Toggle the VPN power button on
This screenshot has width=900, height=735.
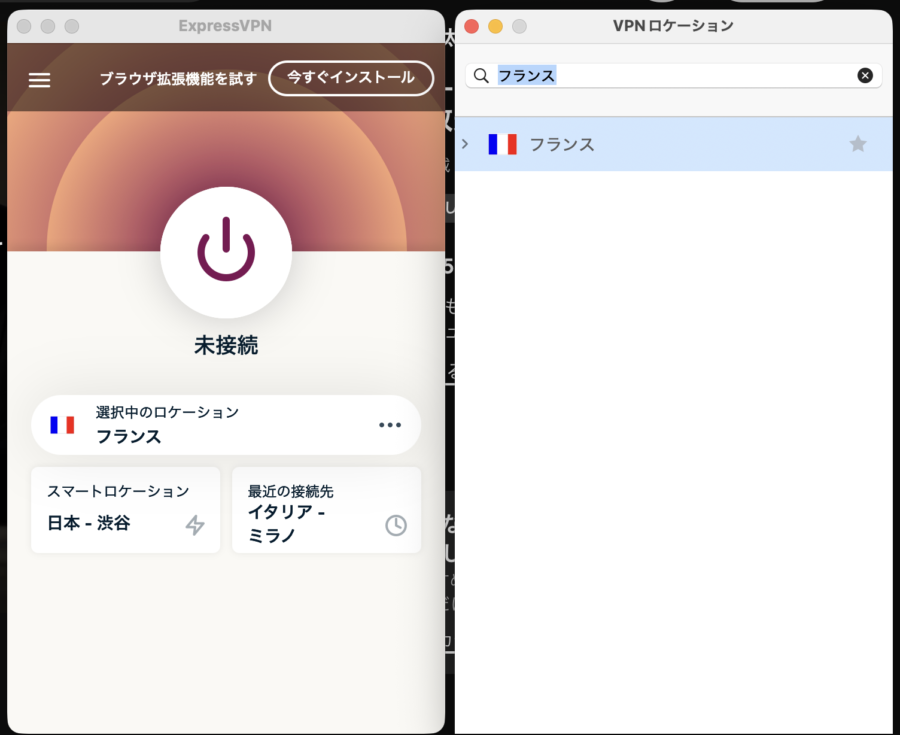click(x=226, y=252)
